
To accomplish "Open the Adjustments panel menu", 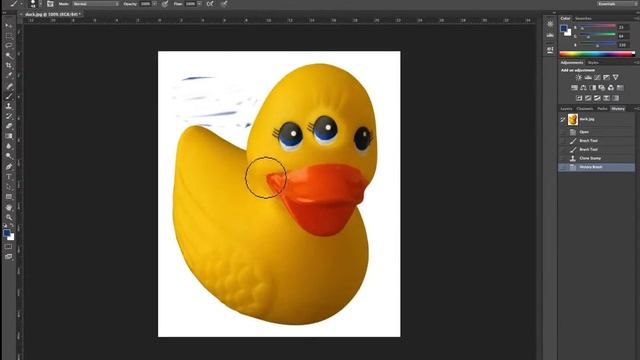I will (636, 63).
